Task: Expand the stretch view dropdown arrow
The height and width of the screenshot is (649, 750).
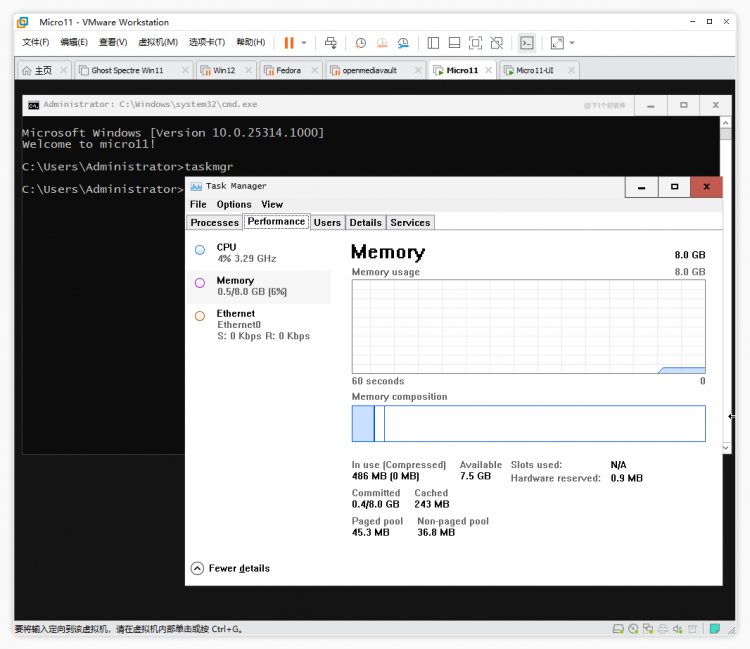Action: pyautogui.click(x=572, y=43)
